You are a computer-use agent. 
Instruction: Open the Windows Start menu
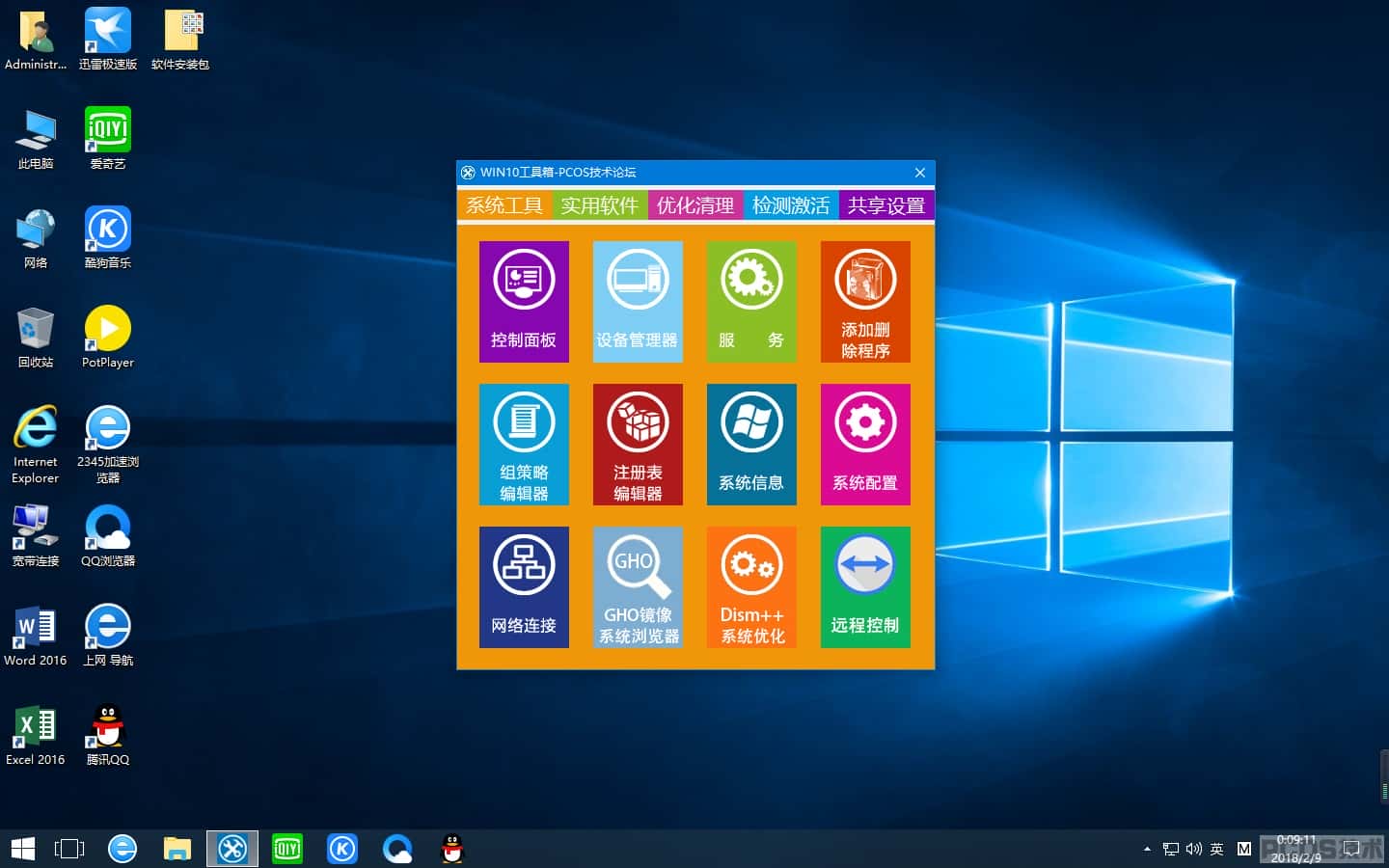tap(23, 849)
